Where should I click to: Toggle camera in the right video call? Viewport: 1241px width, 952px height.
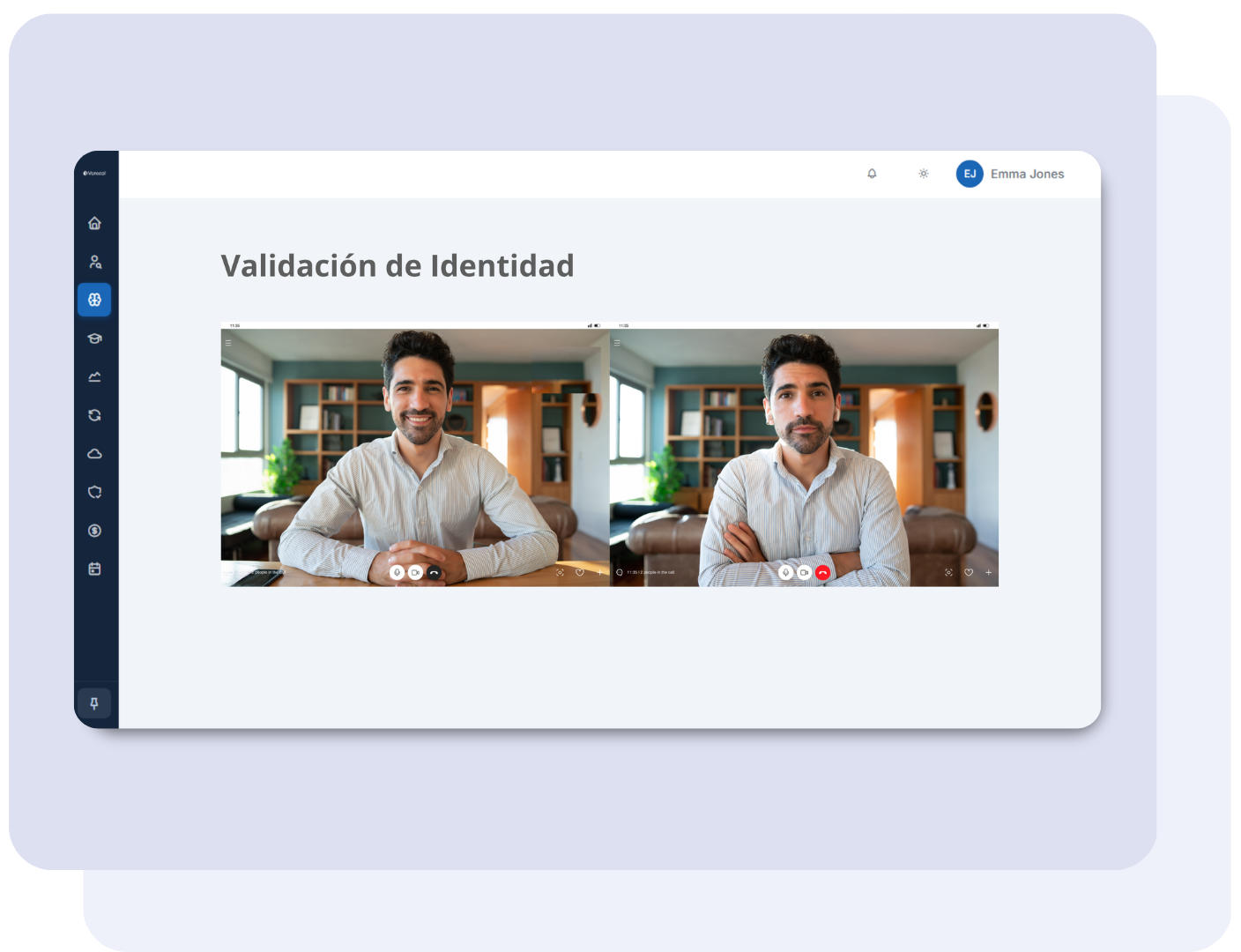pos(804,573)
